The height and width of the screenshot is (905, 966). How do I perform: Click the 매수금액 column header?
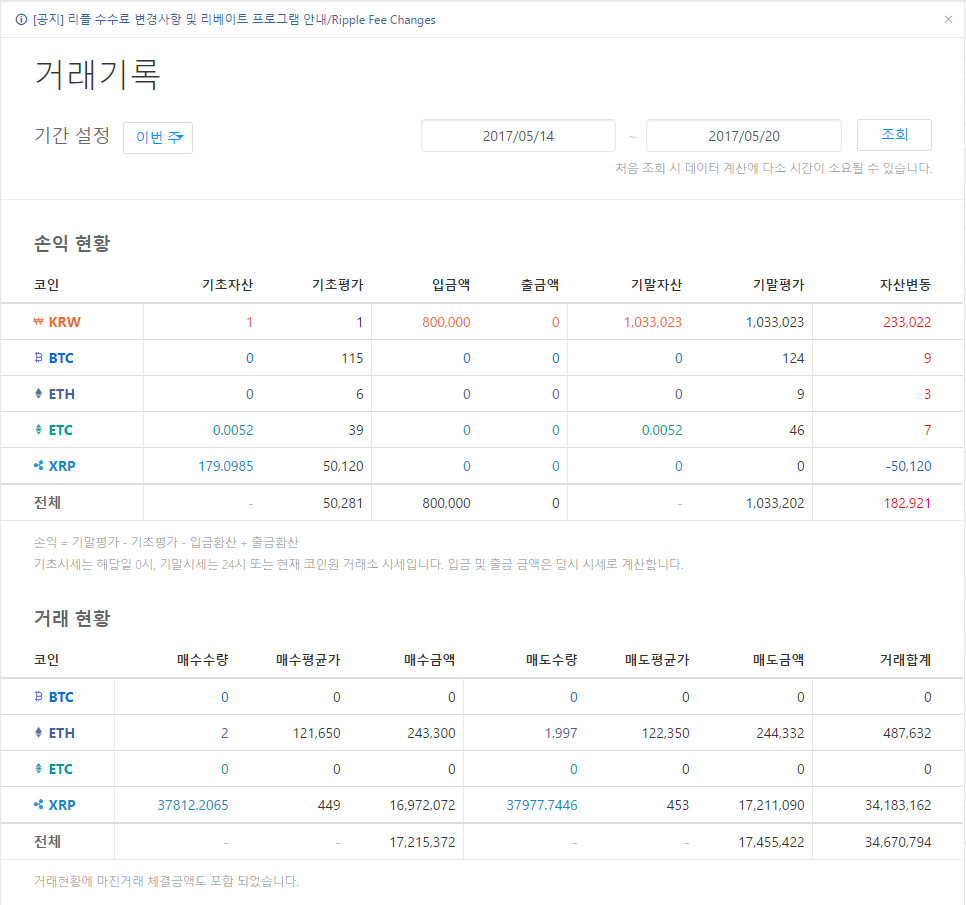(x=429, y=660)
